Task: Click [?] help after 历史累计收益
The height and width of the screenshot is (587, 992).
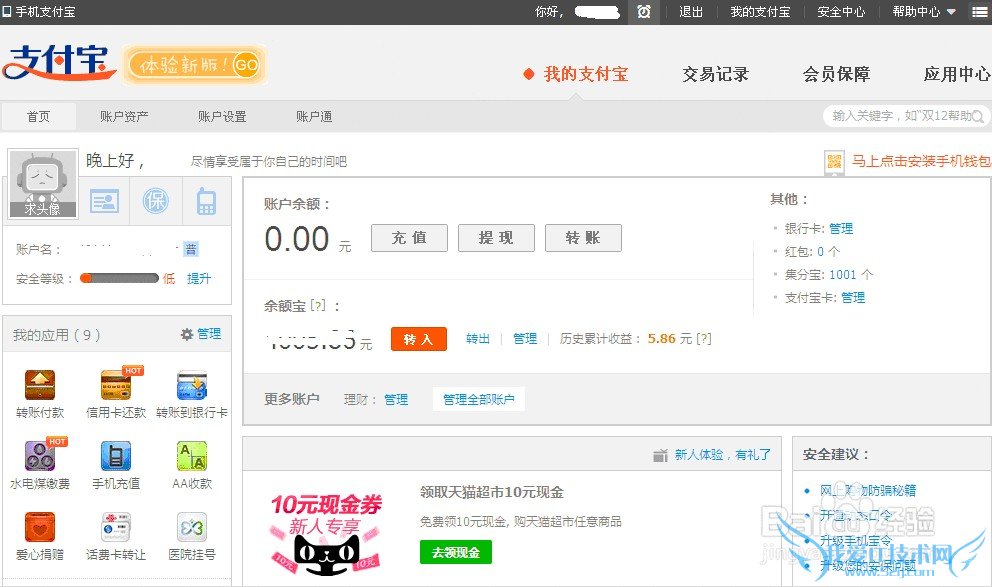Action: 704,339
